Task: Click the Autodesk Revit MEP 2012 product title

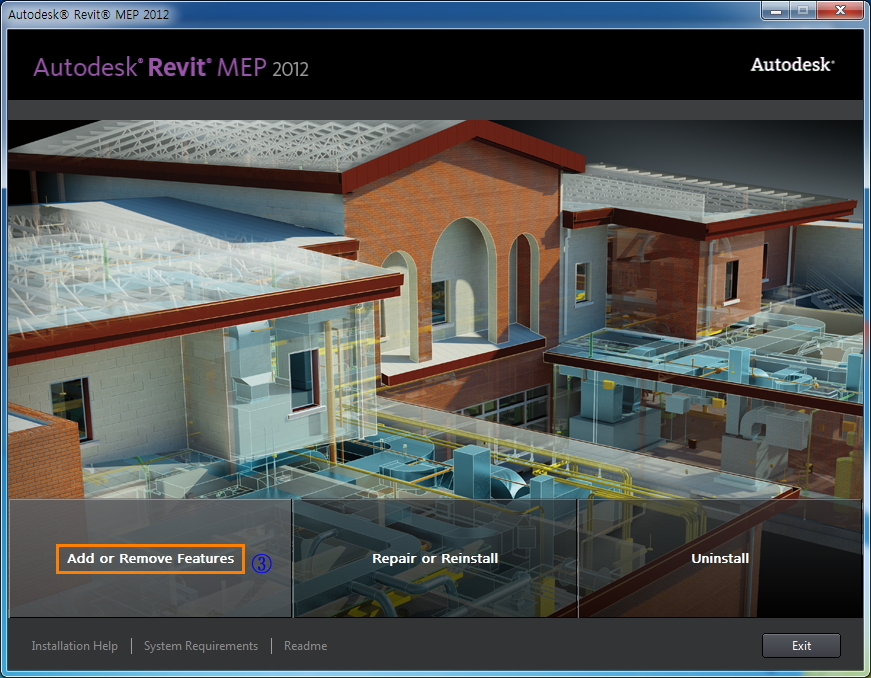Action: (171, 68)
